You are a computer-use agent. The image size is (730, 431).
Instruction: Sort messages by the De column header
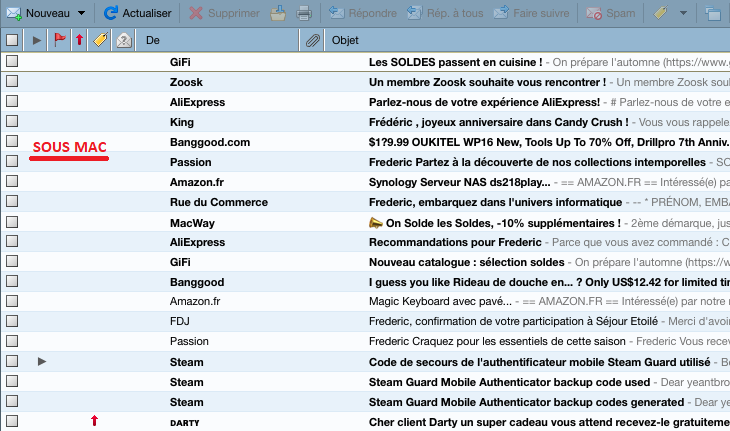tap(220, 40)
